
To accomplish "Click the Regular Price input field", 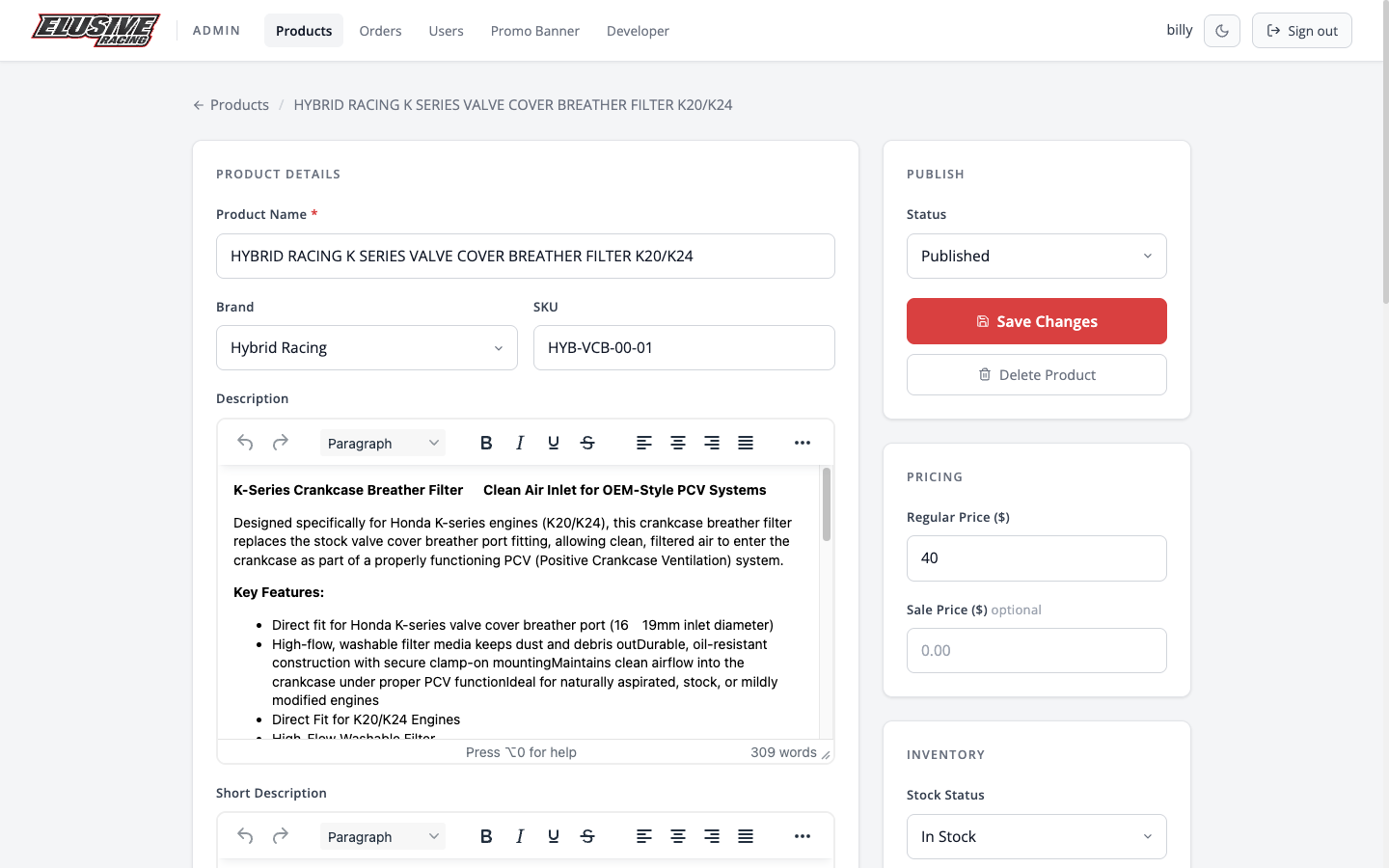I will [1037, 558].
